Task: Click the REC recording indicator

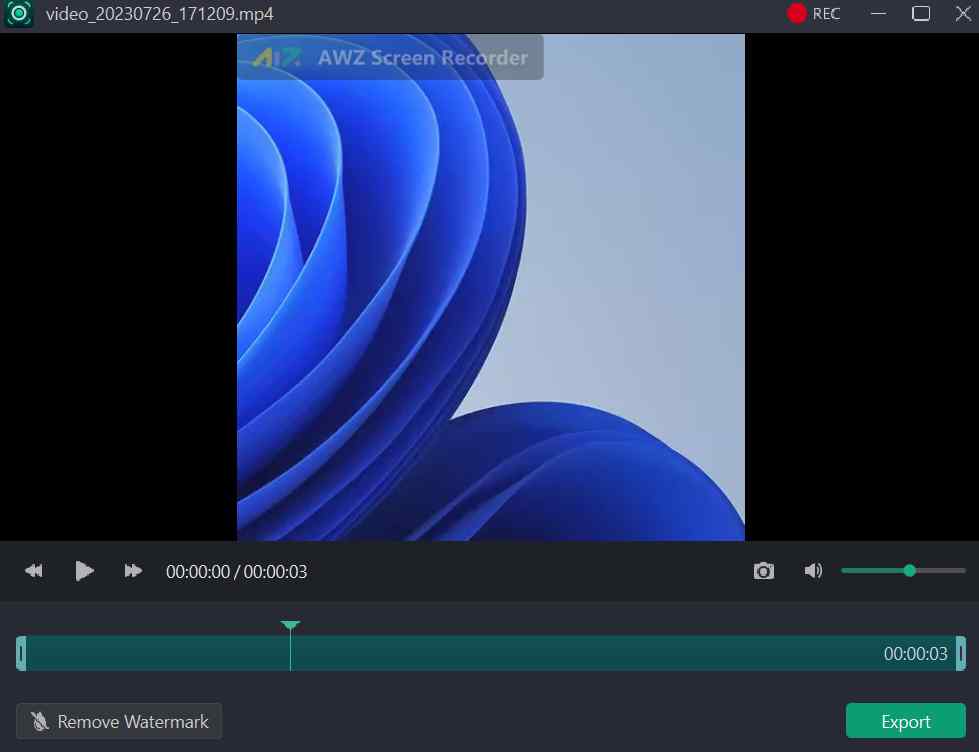Action: click(x=814, y=14)
